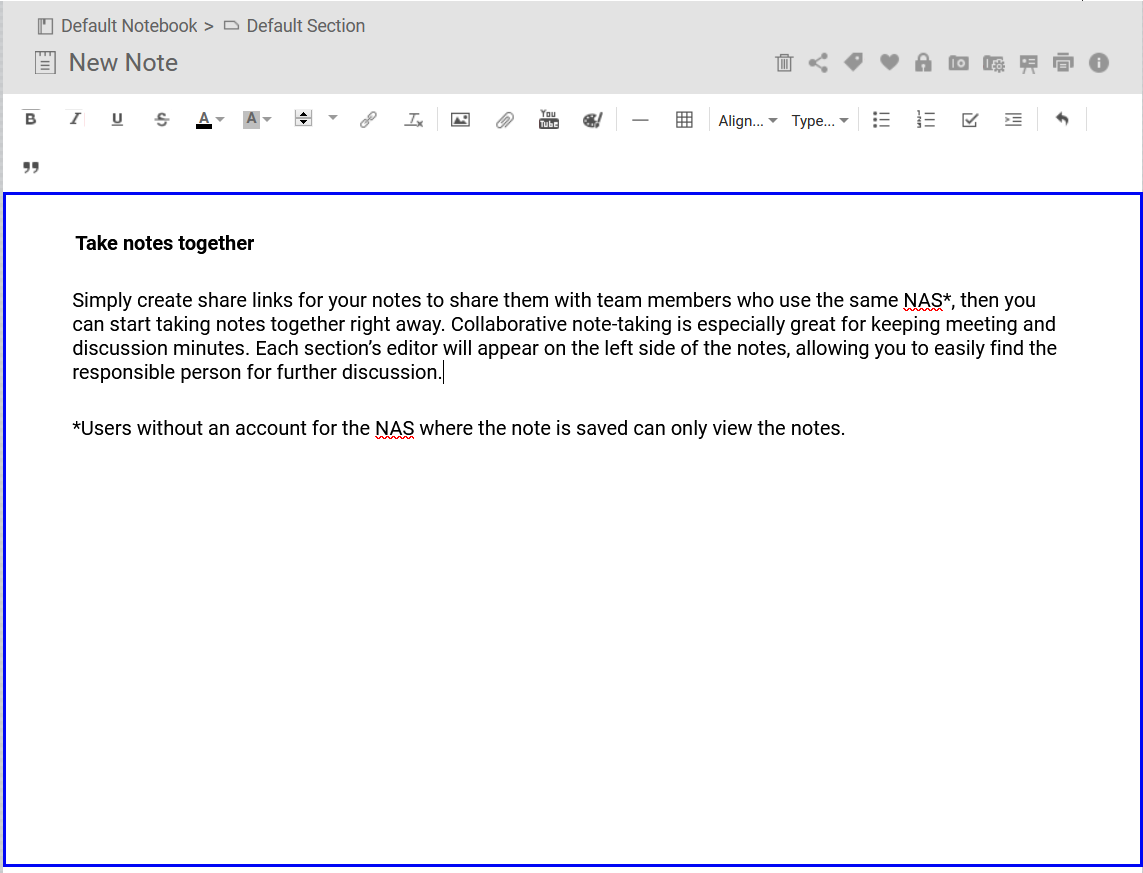Image resolution: width=1143 pixels, height=873 pixels.
Task: Insert a horizontal line
Action: click(640, 120)
